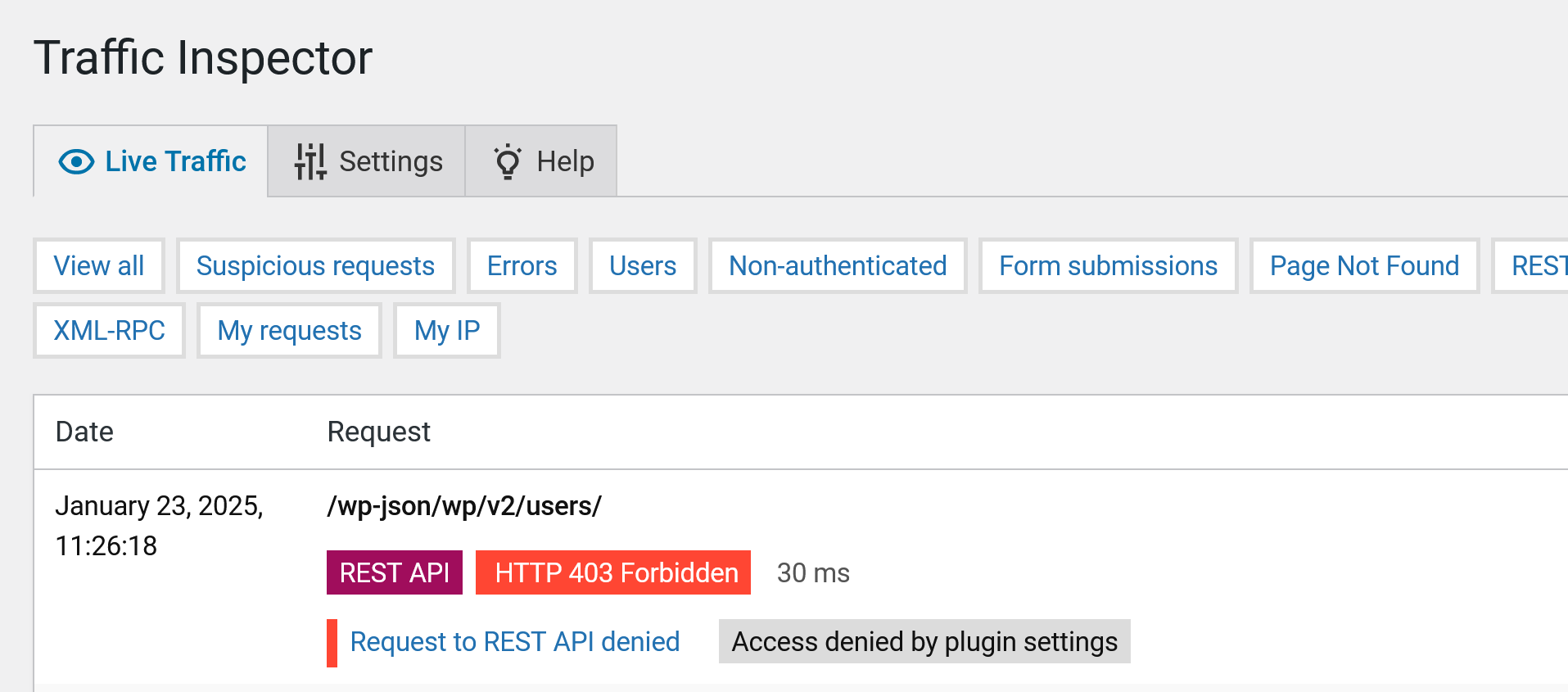This screenshot has height=692, width=1568.
Task: Click the REST API badge label
Action: pos(394,572)
